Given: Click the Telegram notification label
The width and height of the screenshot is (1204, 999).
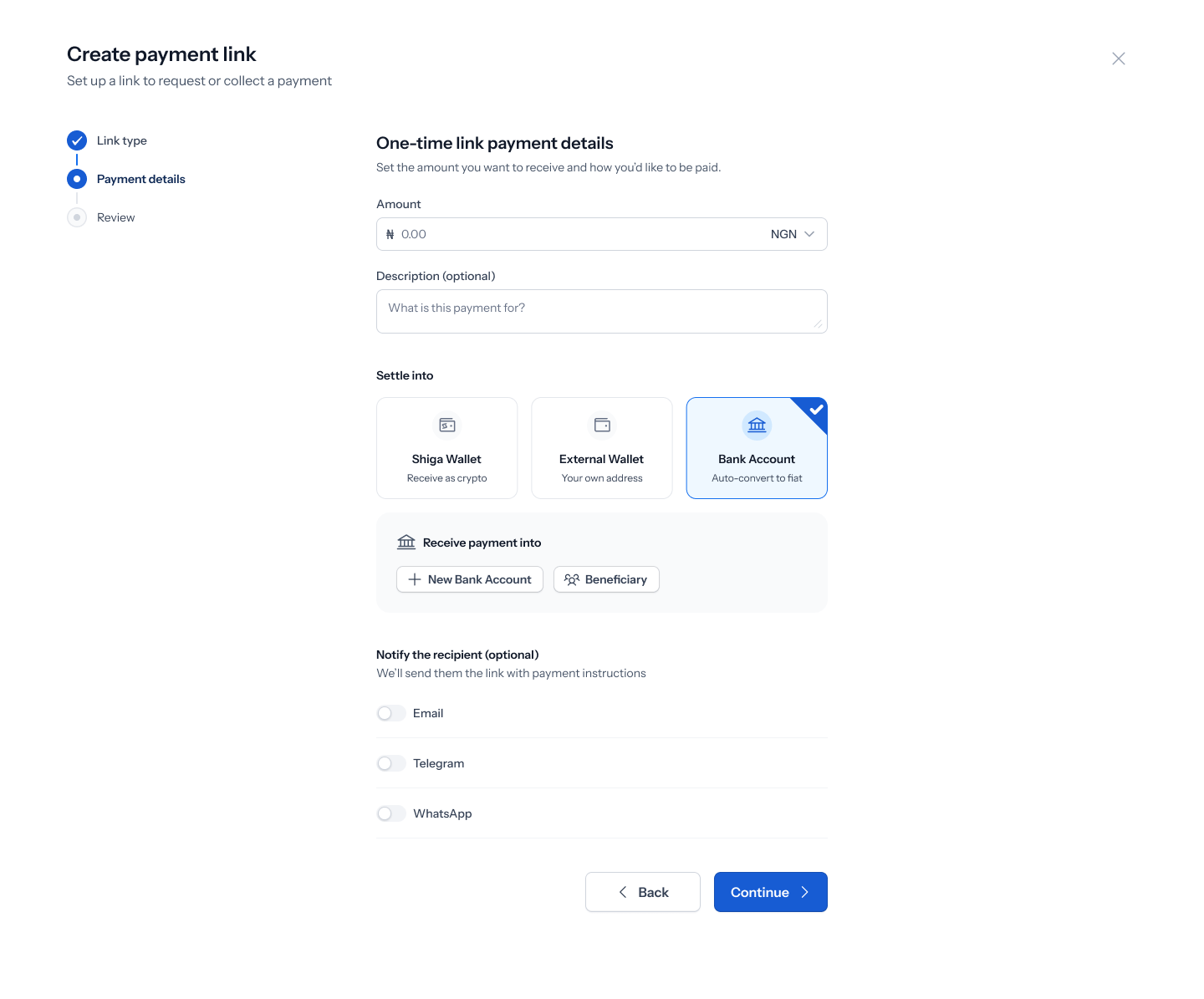Looking at the screenshot, I should (439, 763).
